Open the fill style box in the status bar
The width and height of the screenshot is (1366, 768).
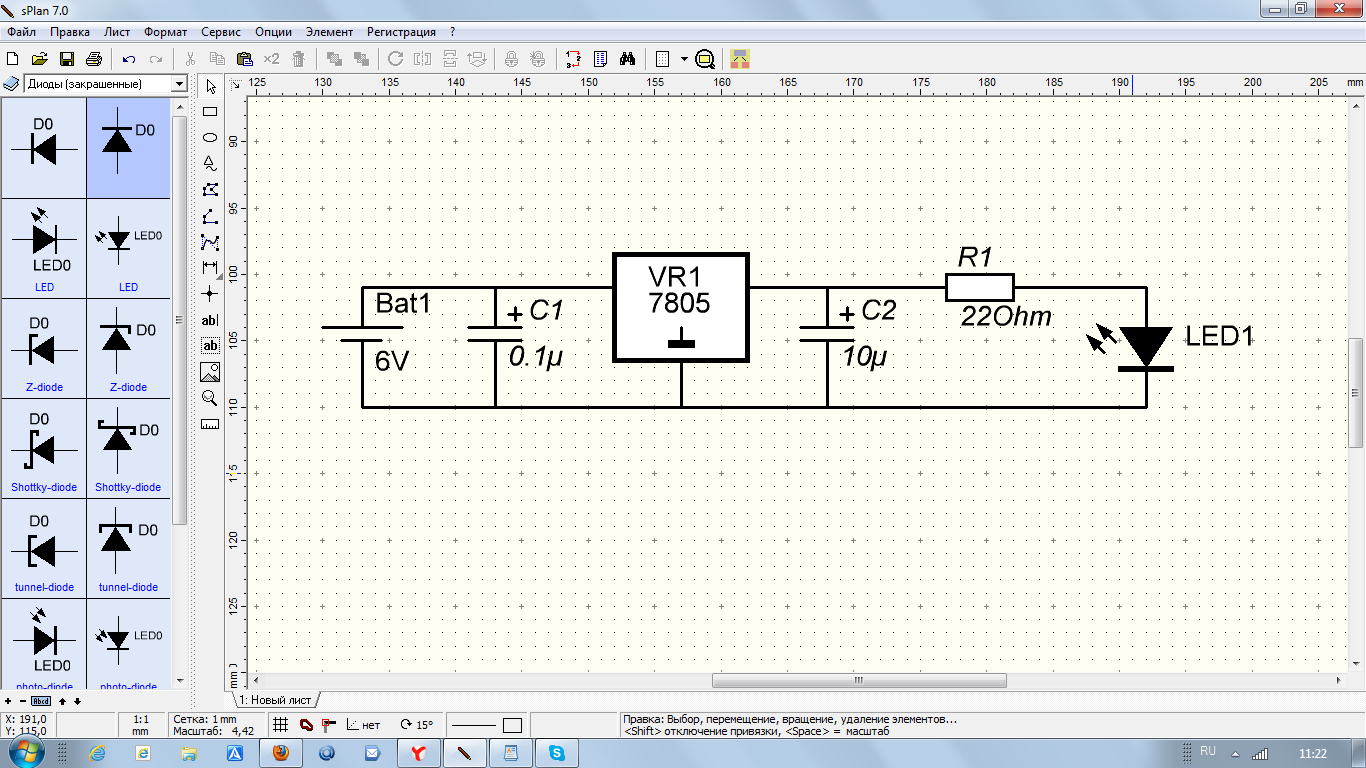coord(512,725)
